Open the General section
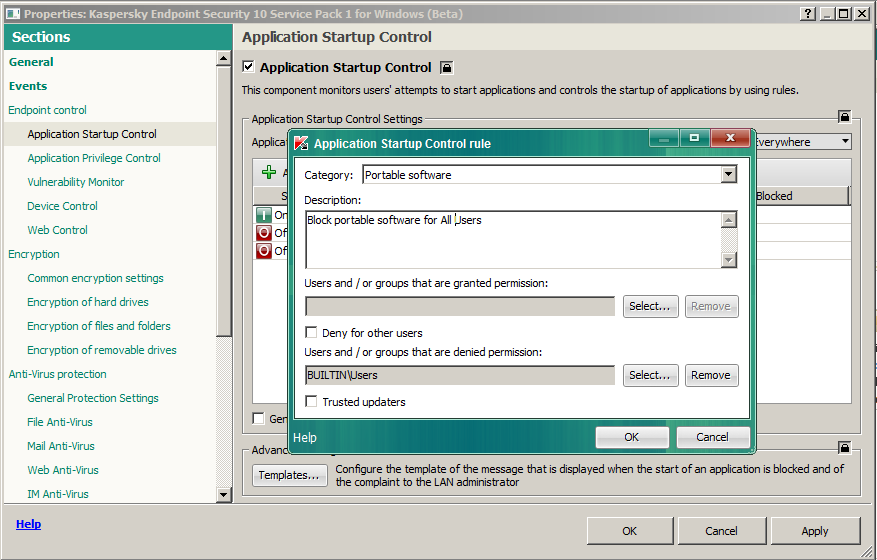877x560 pixels. pos(31,62)
